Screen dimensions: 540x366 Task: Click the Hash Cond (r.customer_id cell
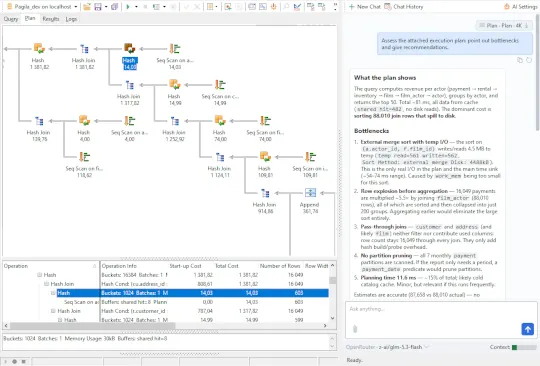[x=134, y=311]
